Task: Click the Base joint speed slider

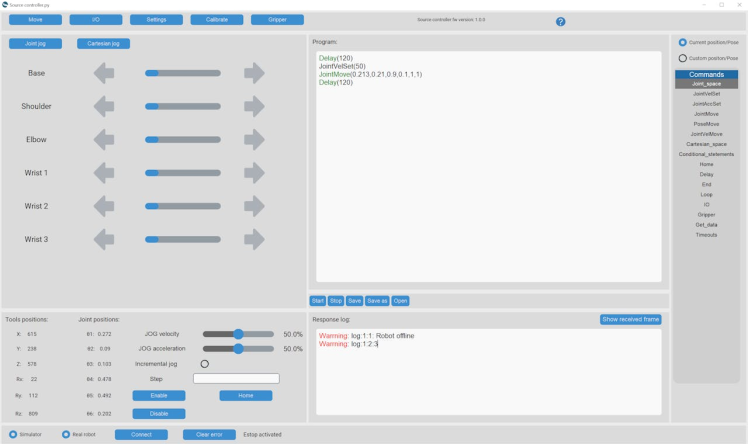Action: tap(183, 73)
